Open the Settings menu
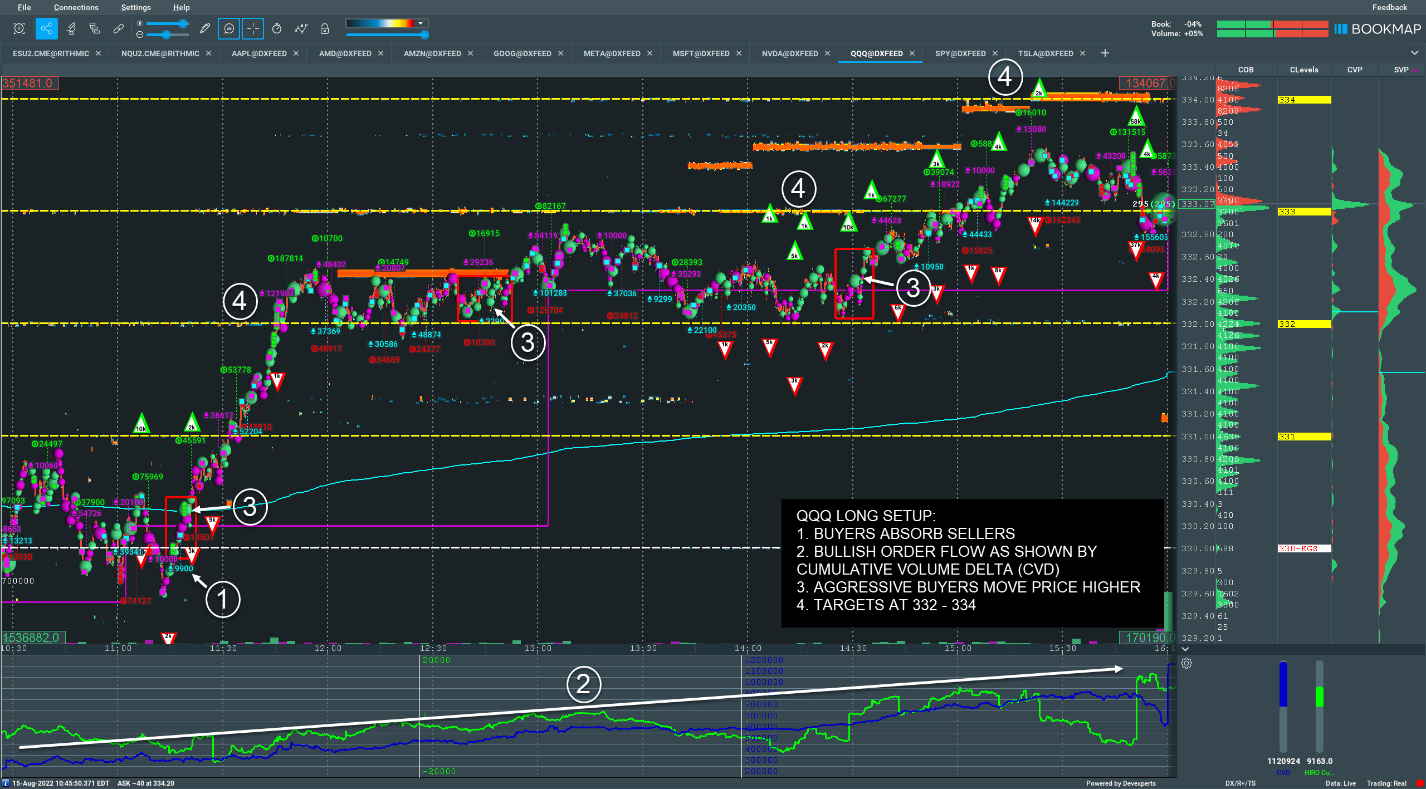The image size is (1426, 789). [136, 7]
